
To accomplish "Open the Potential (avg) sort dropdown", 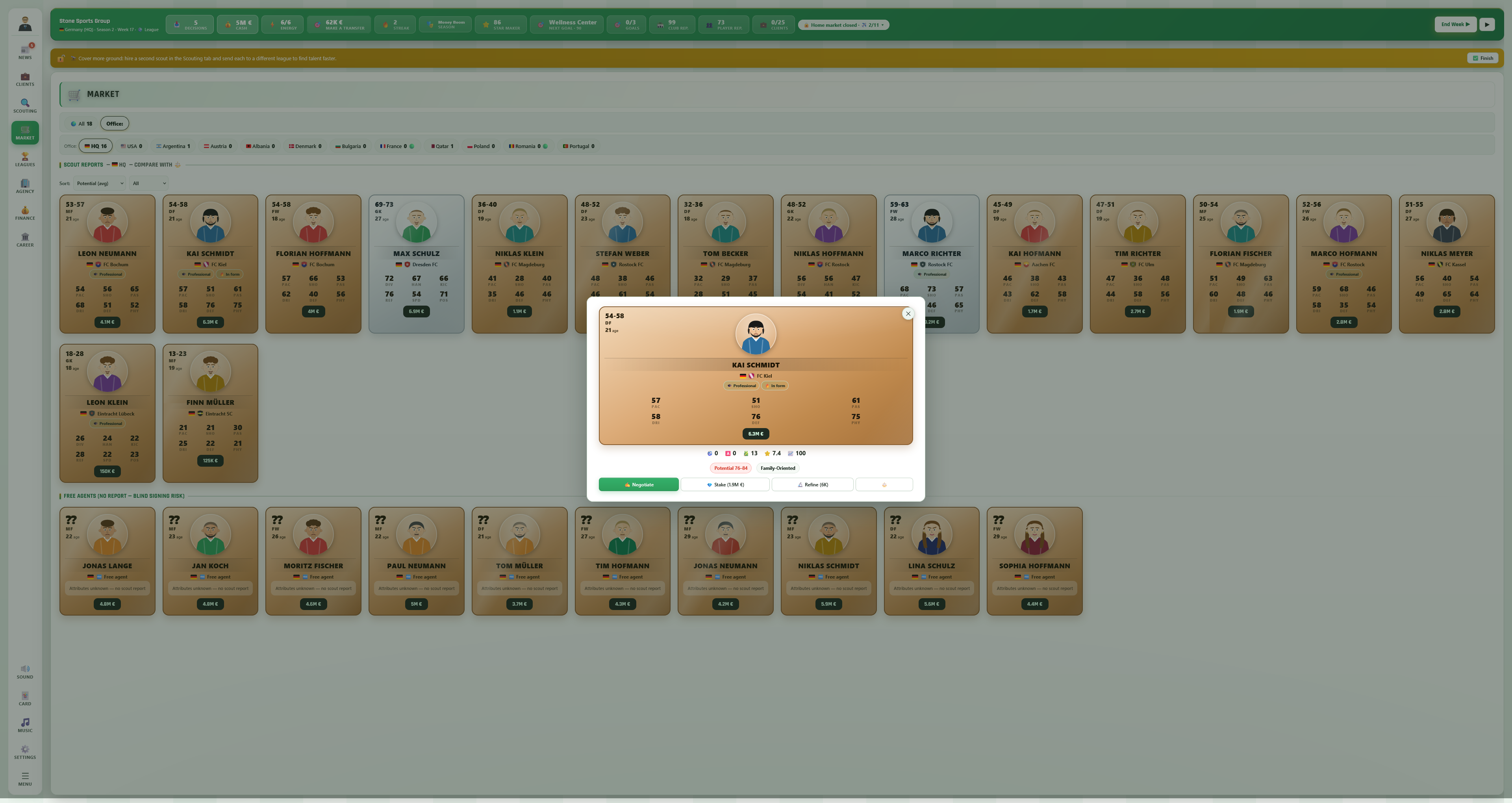I will coord(99,183).
